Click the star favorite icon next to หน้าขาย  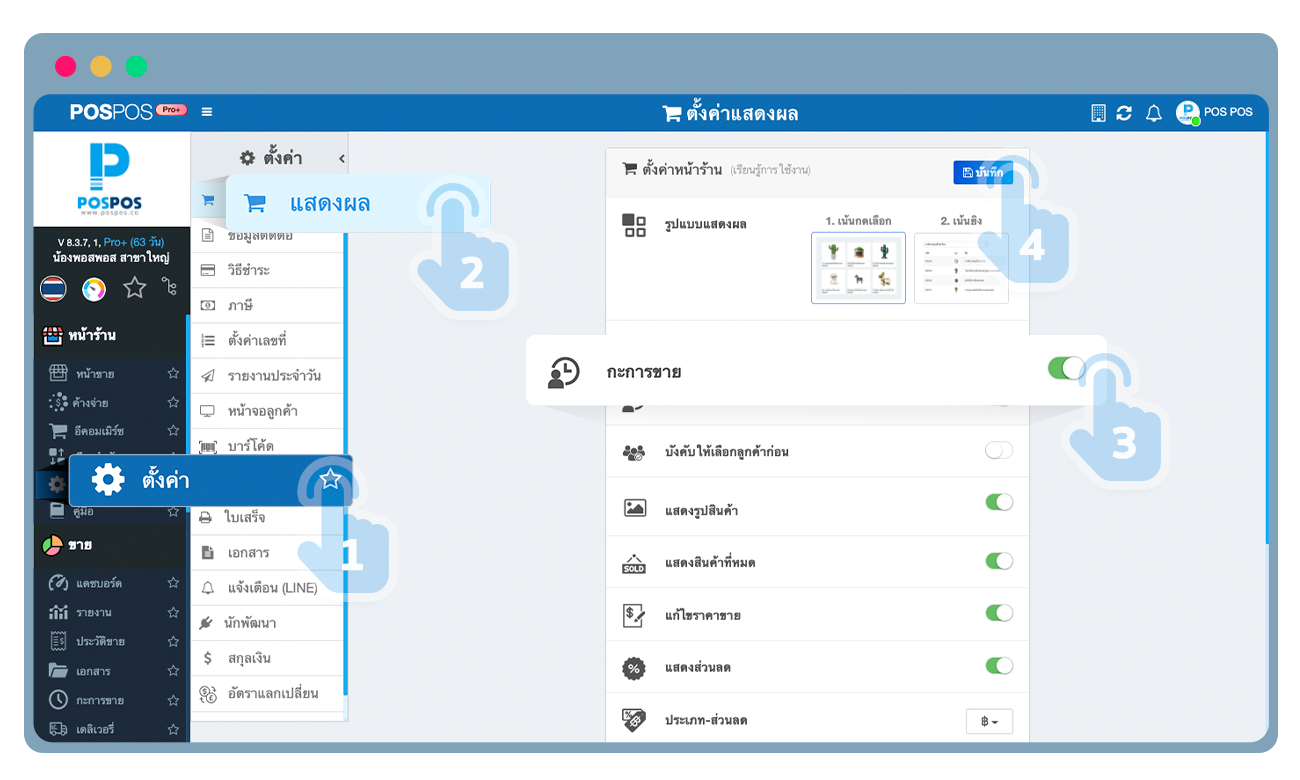(173, 373)
